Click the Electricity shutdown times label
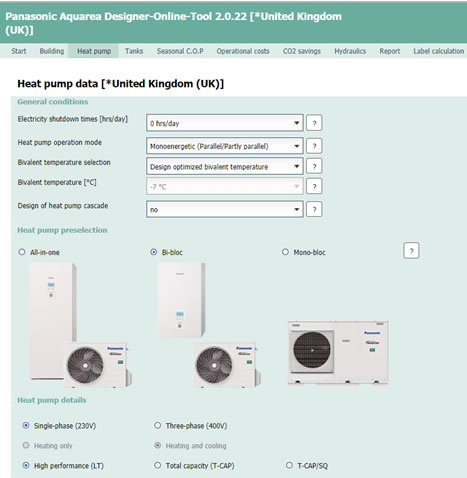 click(73, 119)
